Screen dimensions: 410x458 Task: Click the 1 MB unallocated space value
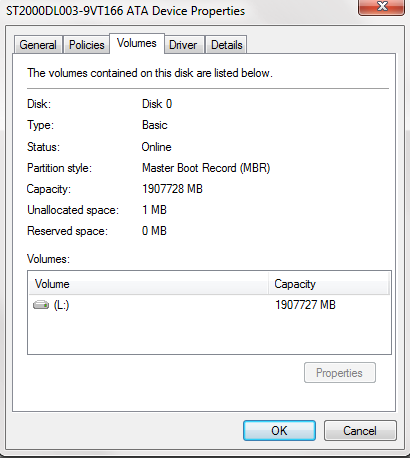[154, 210]
